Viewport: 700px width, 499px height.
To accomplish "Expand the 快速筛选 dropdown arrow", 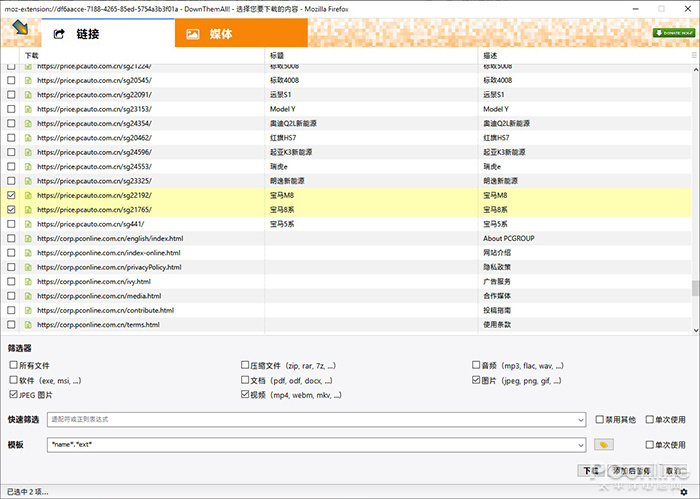I will point(580,420).
